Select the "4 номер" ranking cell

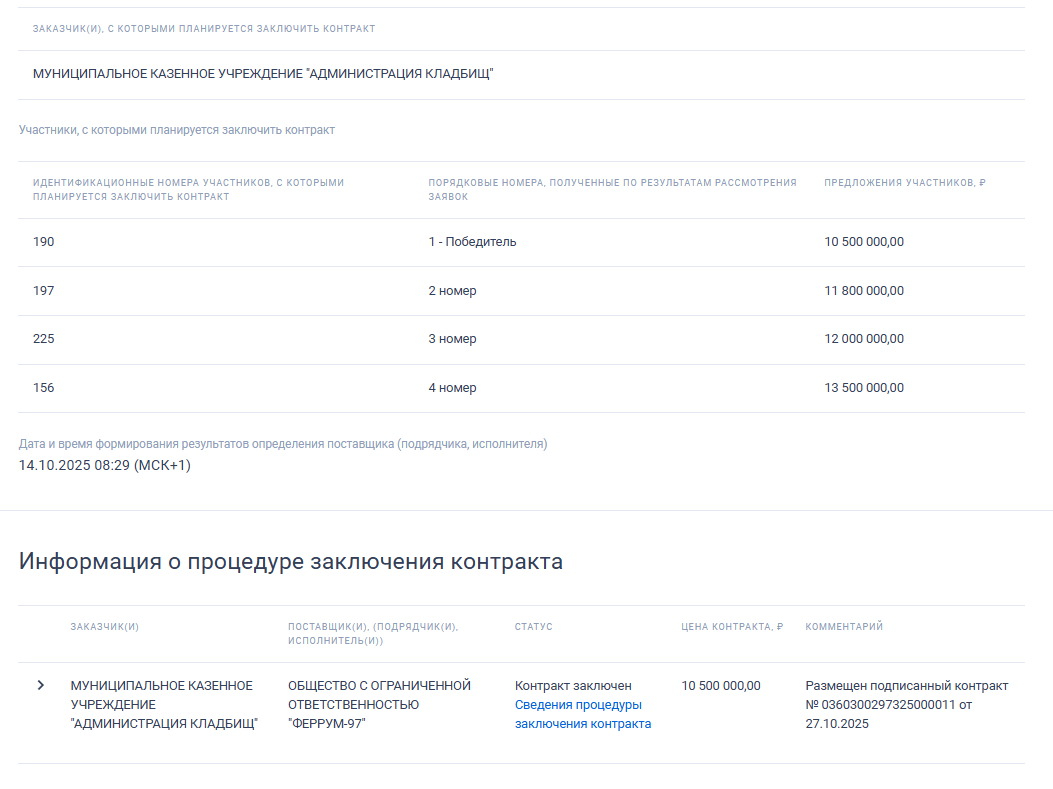click(452, 388)
